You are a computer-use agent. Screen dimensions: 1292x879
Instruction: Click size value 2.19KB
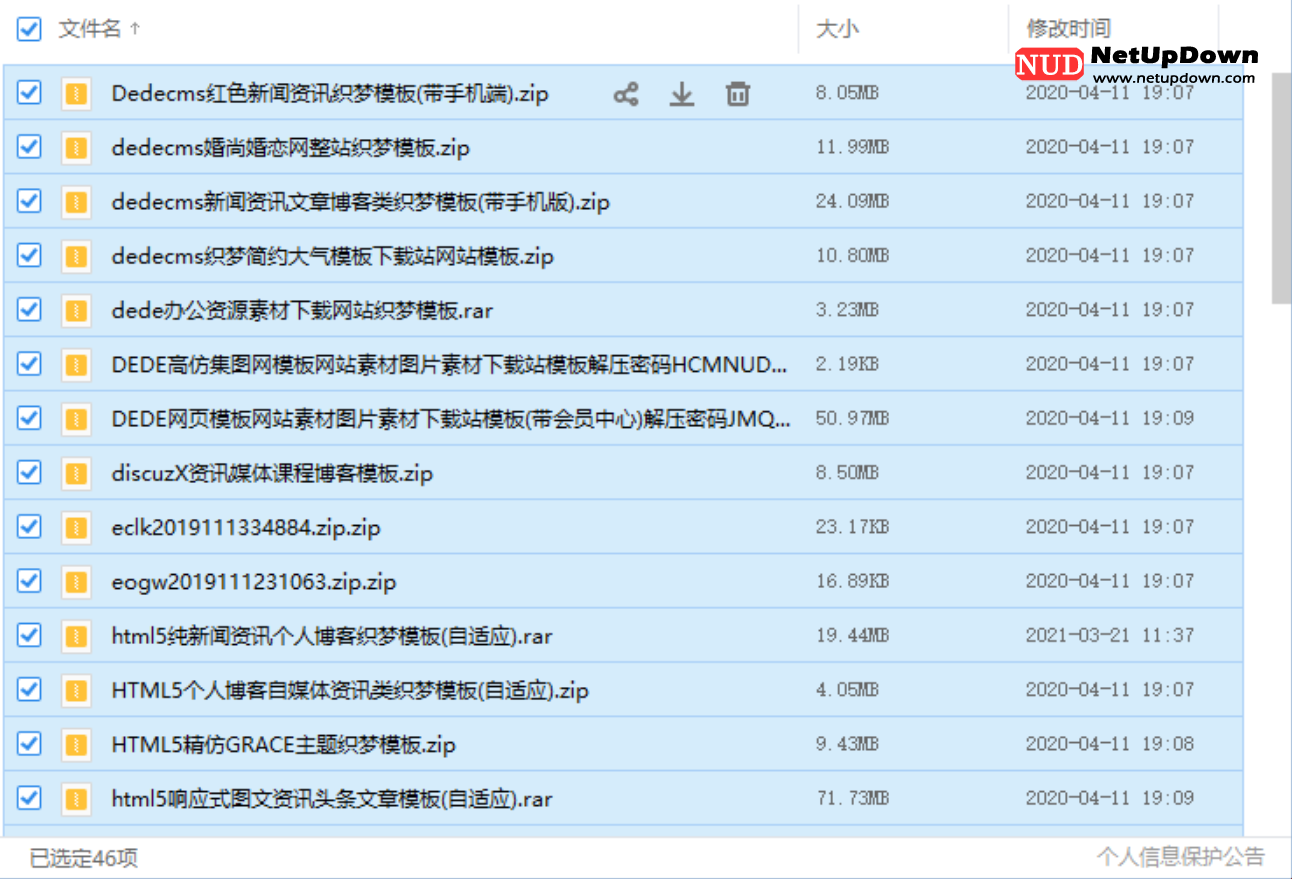click(x=847, y=364)
